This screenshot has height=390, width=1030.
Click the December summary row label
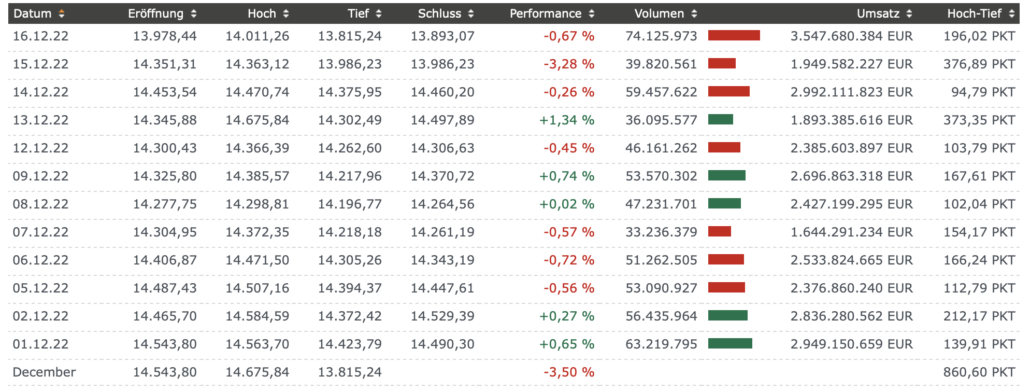pyautogui.click(x=44, y=372)
